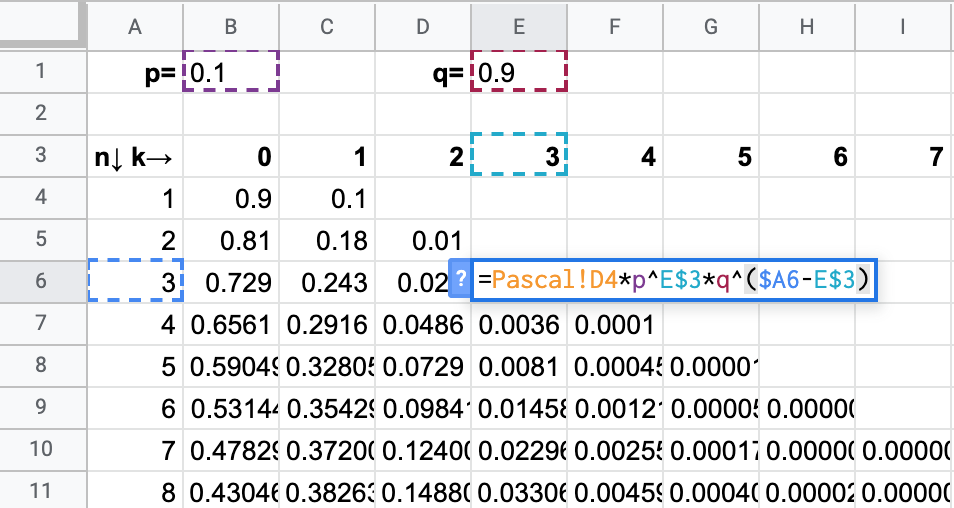Click the select-all corner box
This screenshot has width=954, height=508.
(43, 27)
